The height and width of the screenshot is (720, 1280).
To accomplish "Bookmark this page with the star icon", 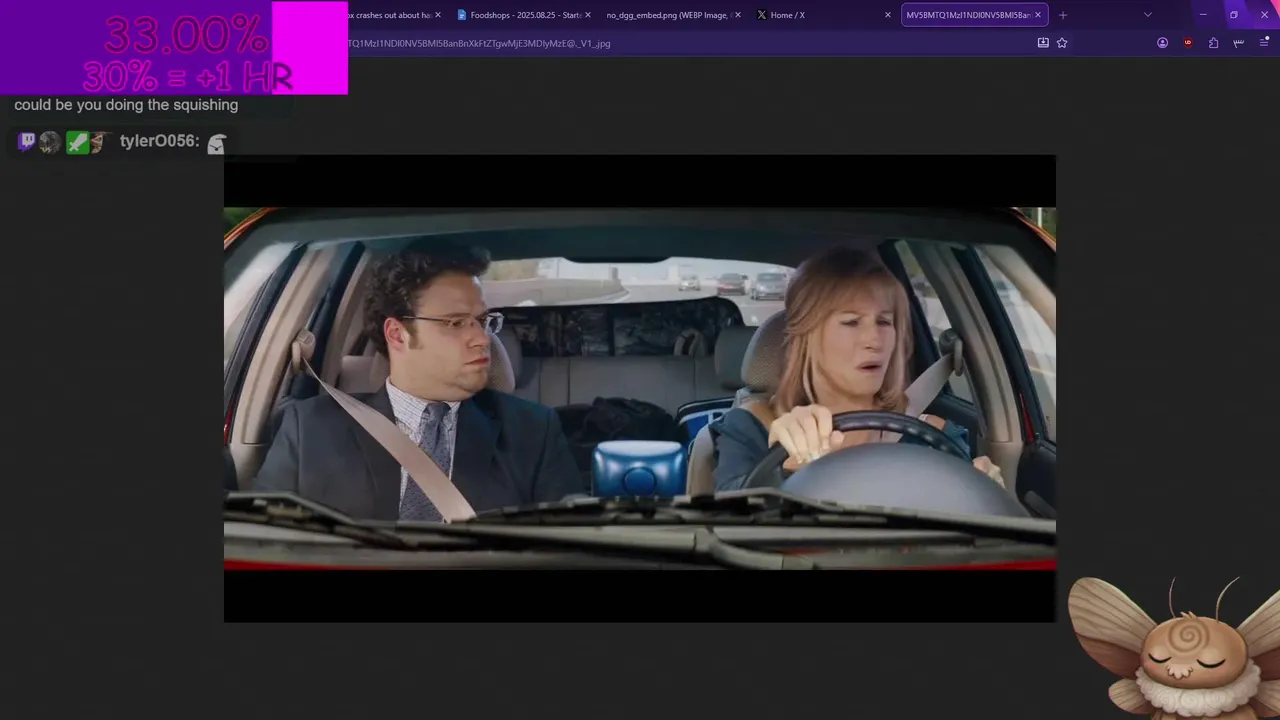I will [1062, 43].
